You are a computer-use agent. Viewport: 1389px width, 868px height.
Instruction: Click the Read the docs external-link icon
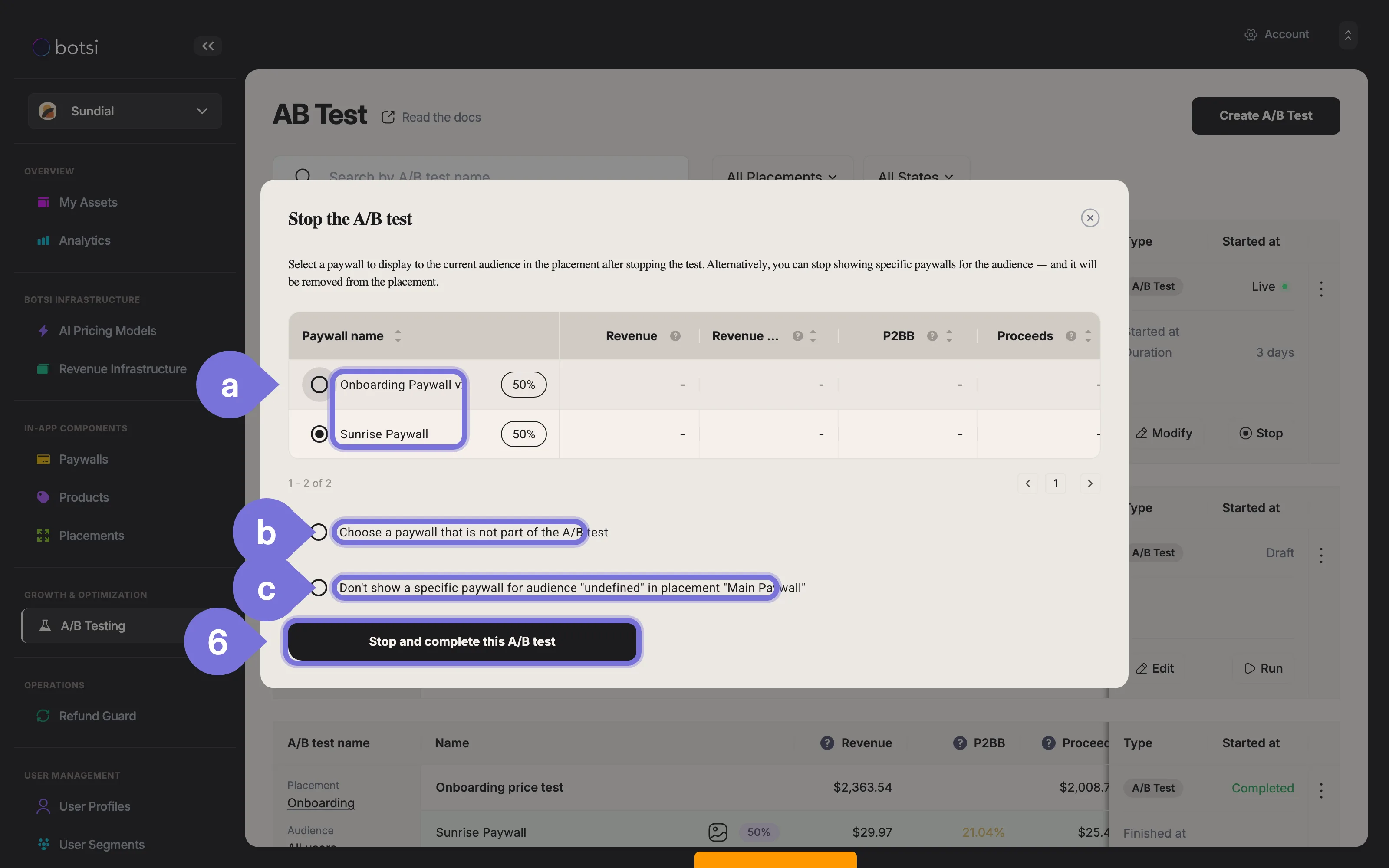[388, 117]
